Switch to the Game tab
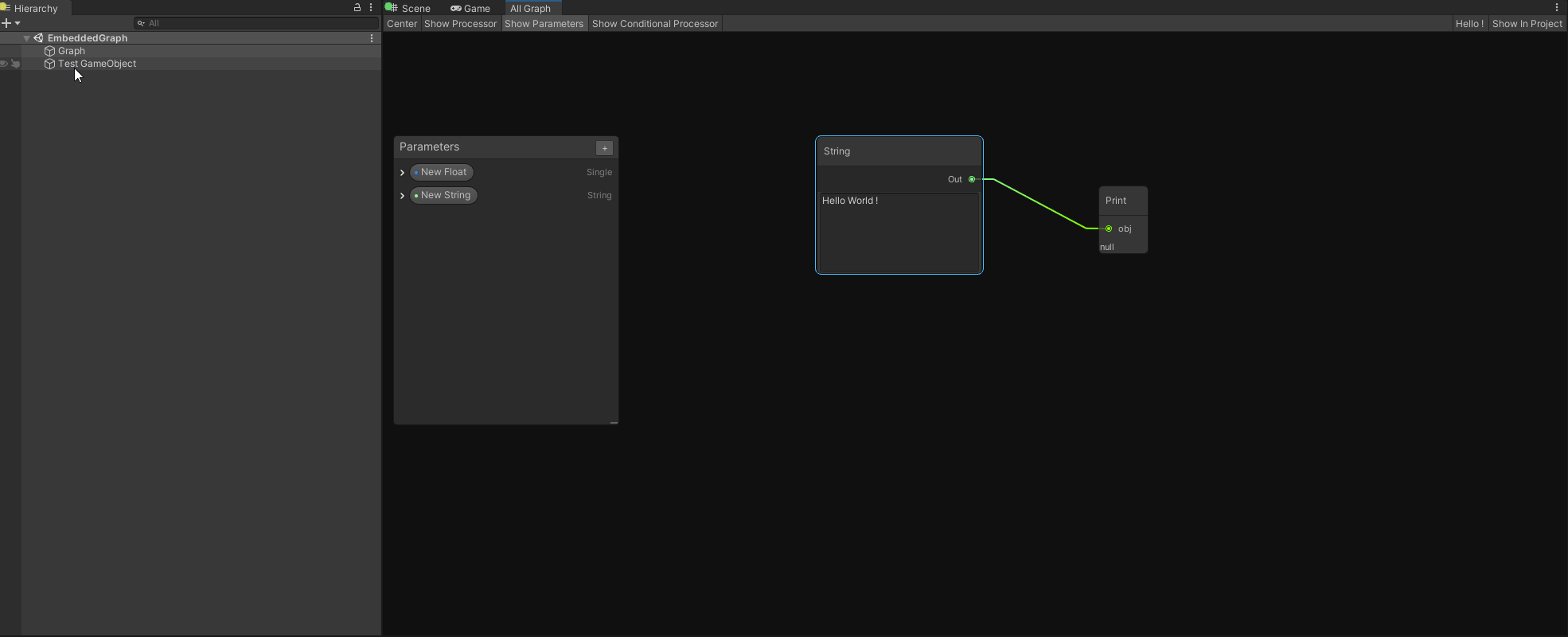 470,8
